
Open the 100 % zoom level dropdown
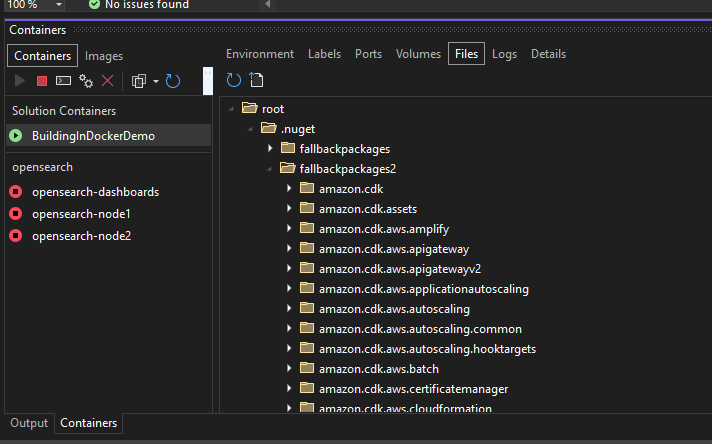click(59, 5)
